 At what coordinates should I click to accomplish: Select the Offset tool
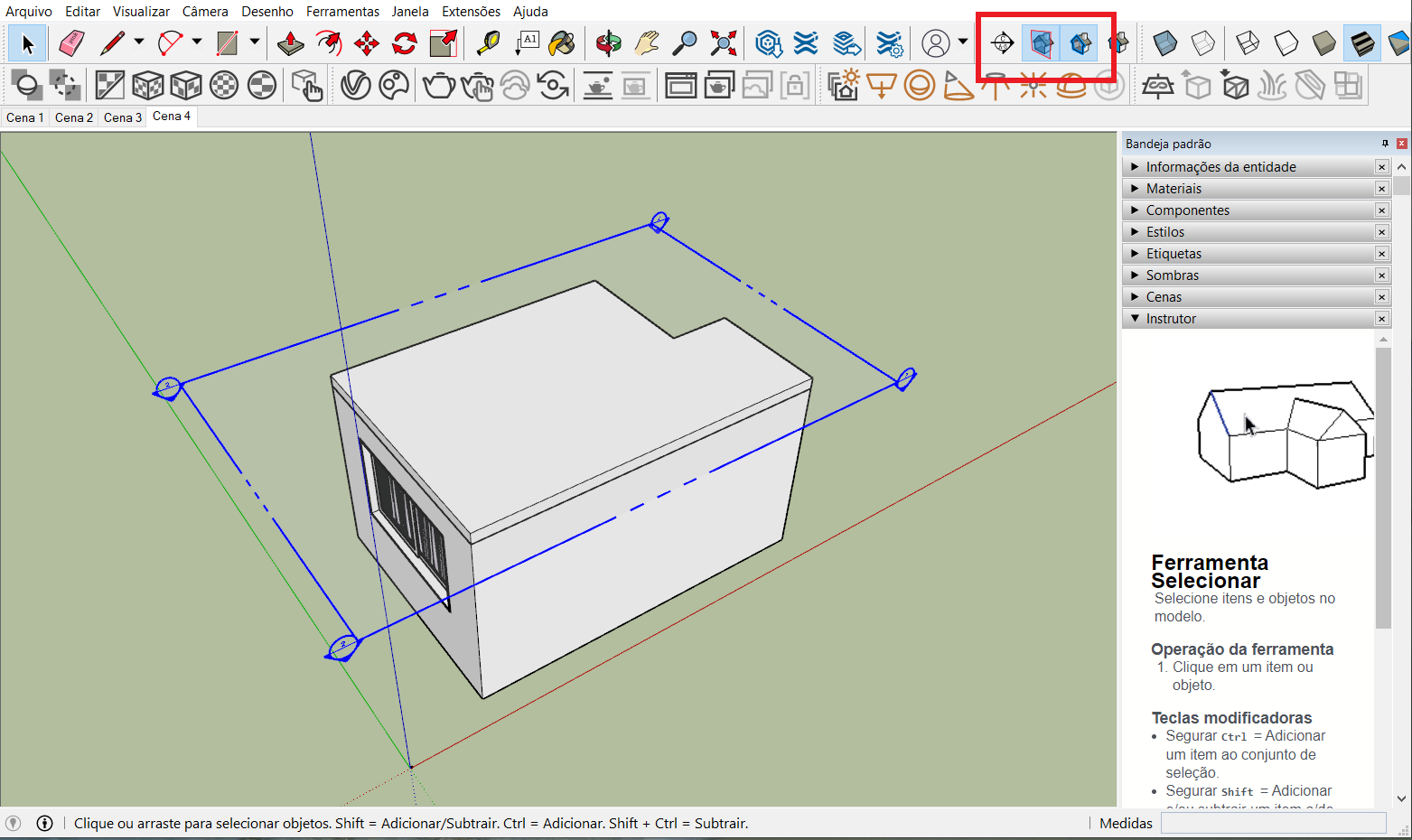point(329,43)
